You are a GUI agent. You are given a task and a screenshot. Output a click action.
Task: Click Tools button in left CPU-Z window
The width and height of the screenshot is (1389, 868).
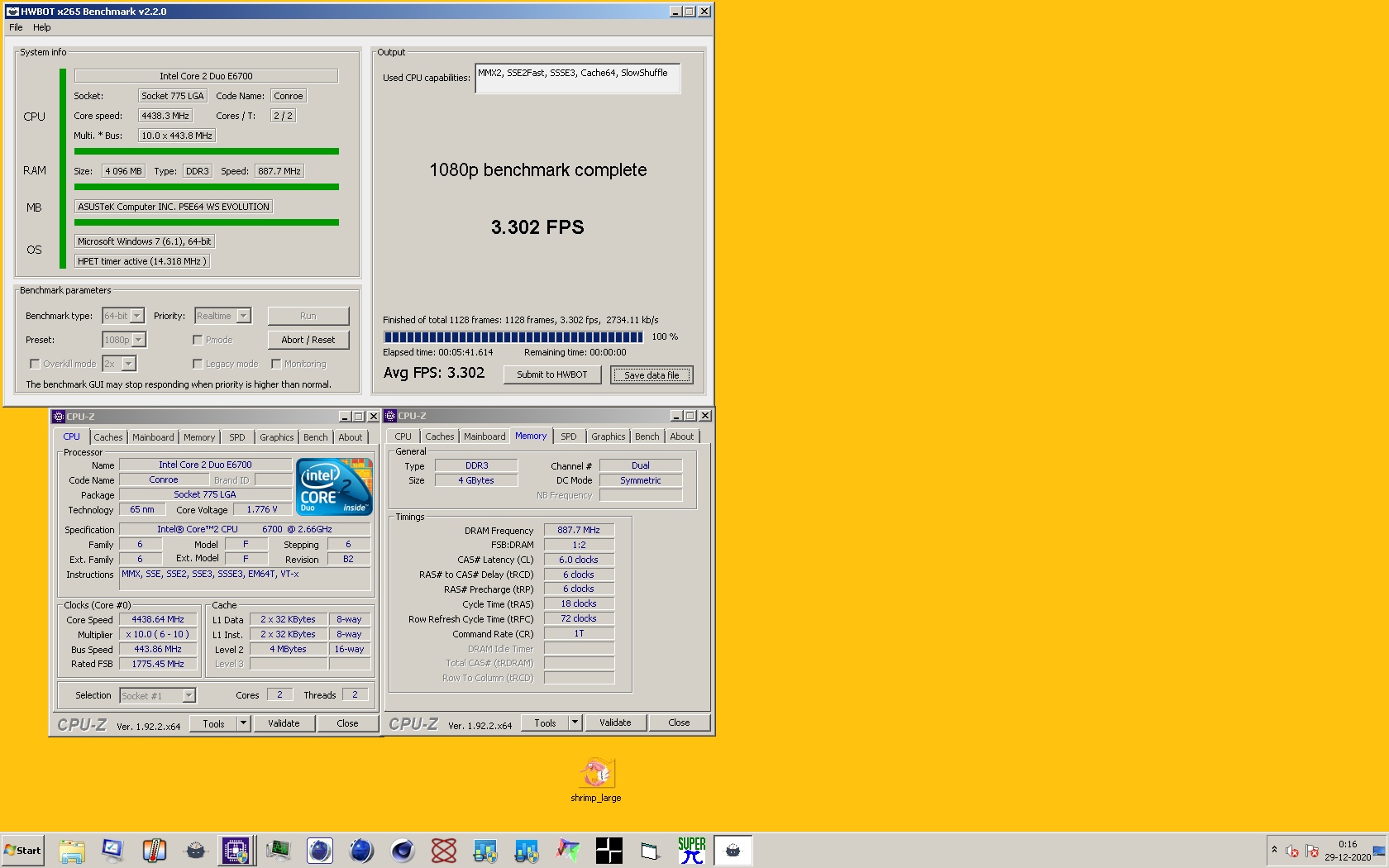coord(214,723)
